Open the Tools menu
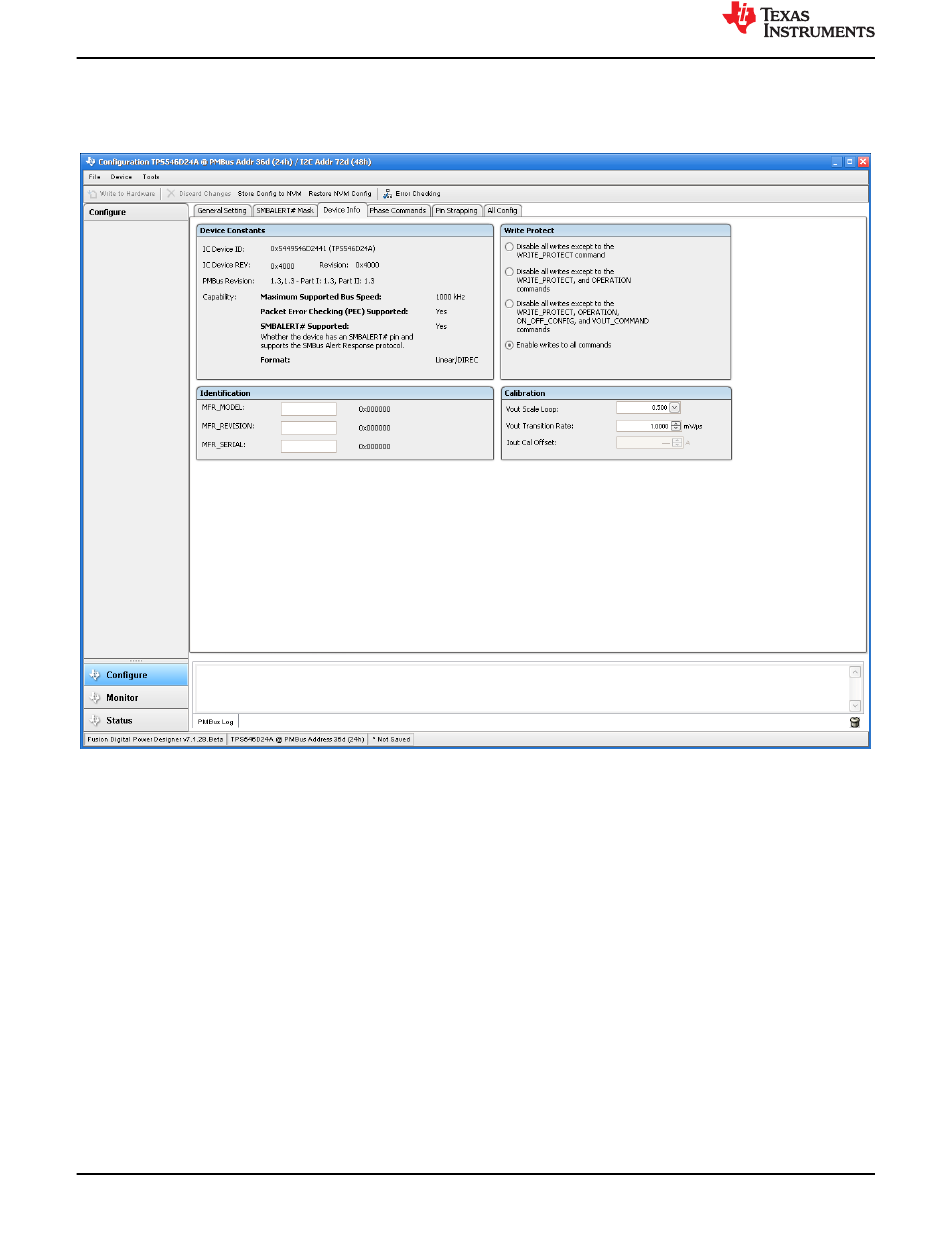 (x=151, y=177)
